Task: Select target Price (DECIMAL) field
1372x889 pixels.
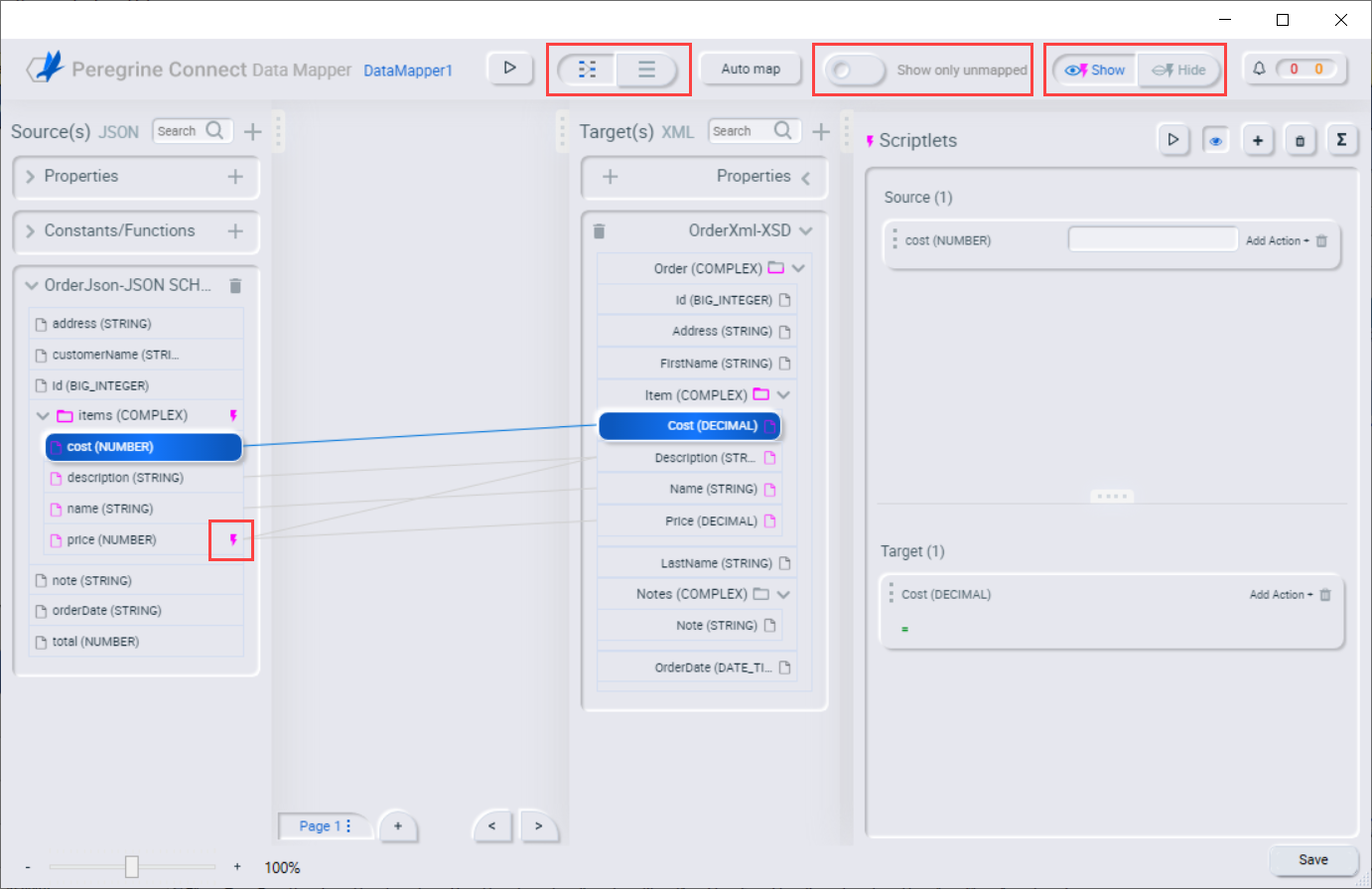Action: 690,521
